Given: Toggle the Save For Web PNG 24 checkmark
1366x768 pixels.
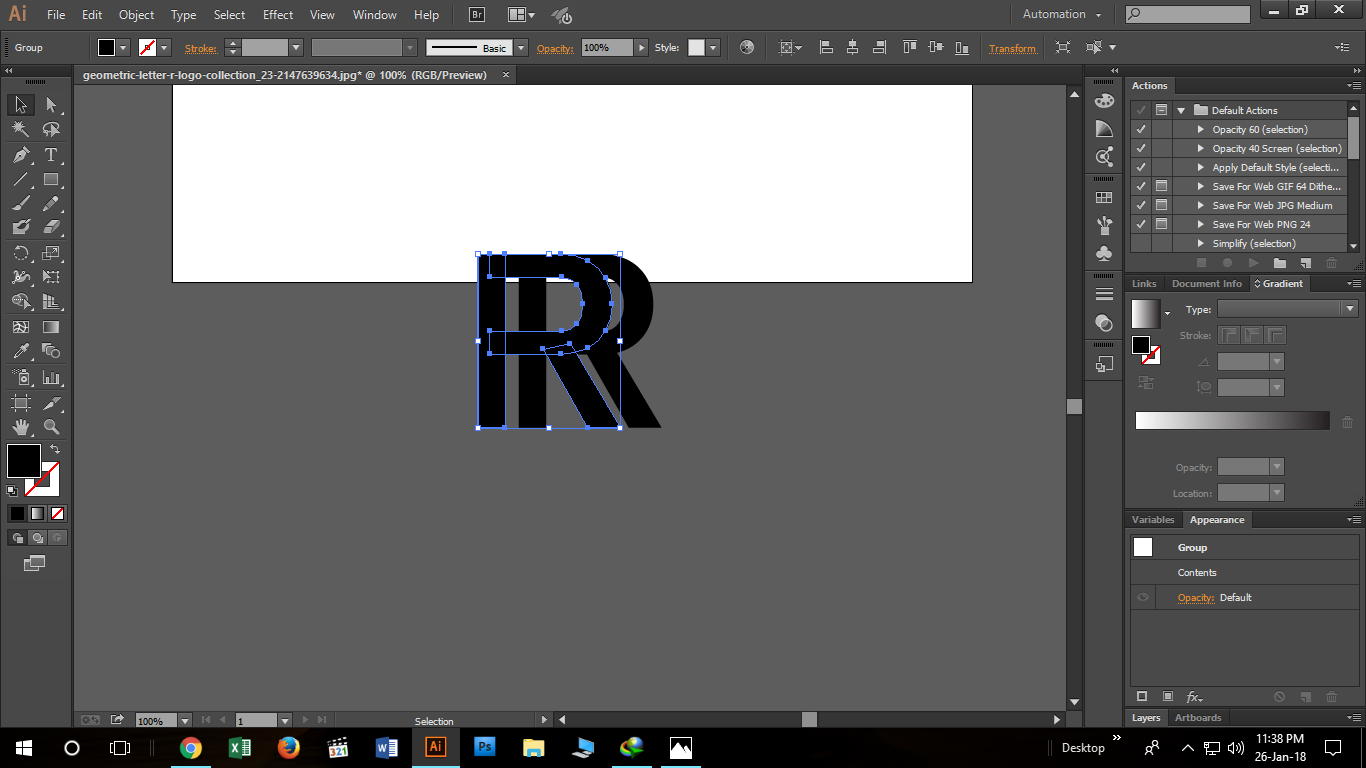Looking at the screenshot, I should click(x=1141, y=224).
